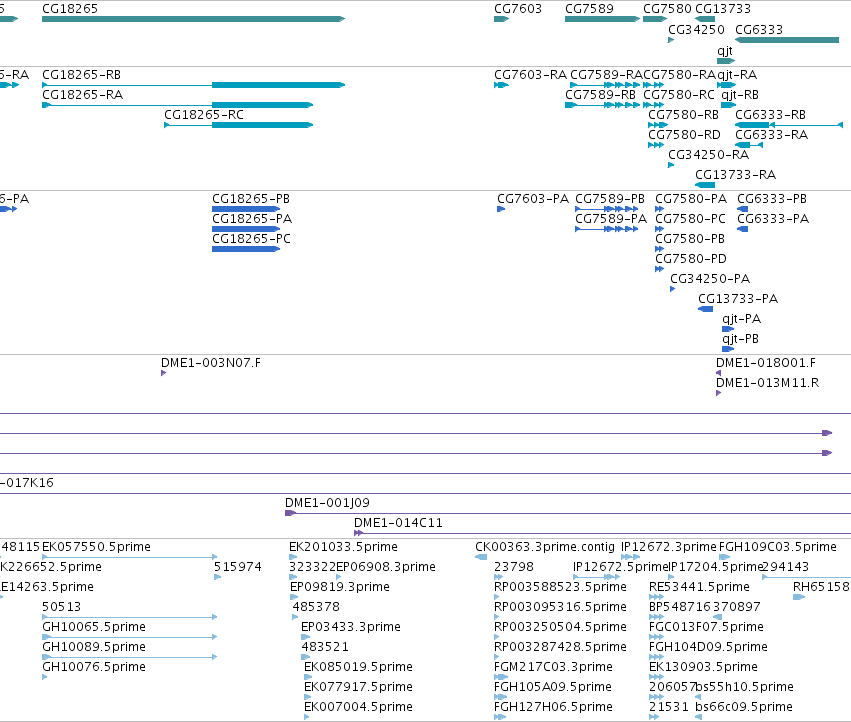The image size is (851, 722).
Task: Select protein CG18265-PC
Action: click(x=251, y=239)
